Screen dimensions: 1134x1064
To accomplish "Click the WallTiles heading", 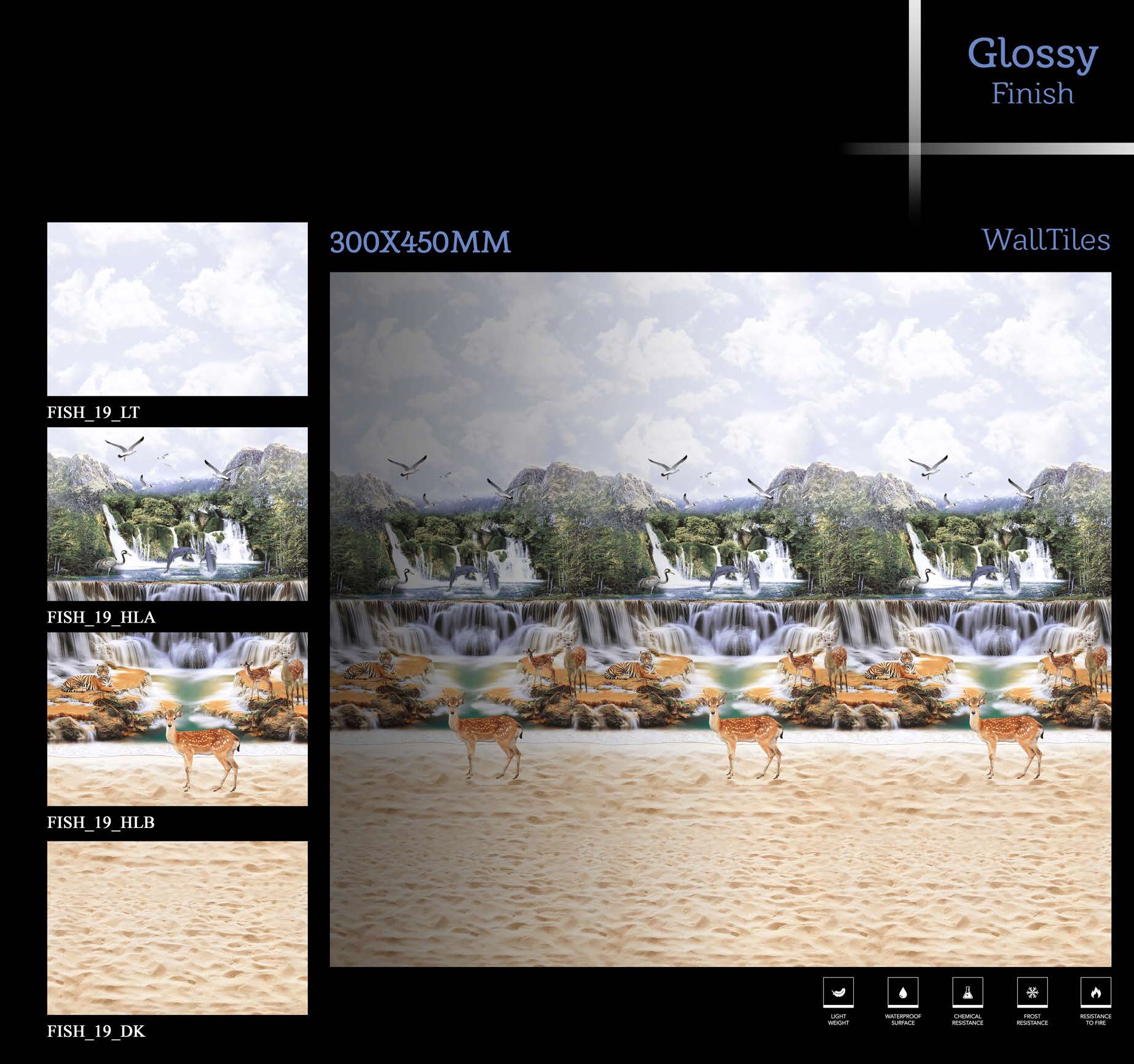I will [1046, 240].
